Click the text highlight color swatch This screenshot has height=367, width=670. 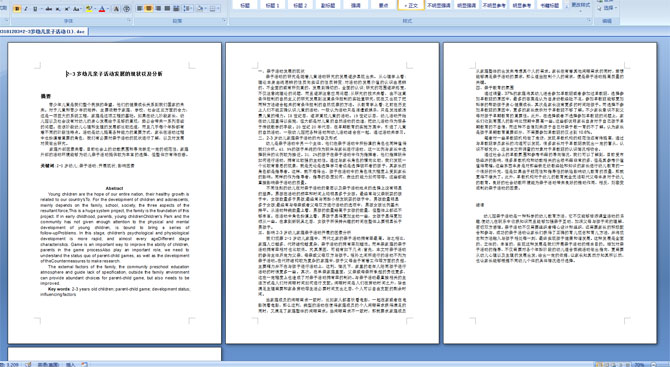[x=89, y=9]
